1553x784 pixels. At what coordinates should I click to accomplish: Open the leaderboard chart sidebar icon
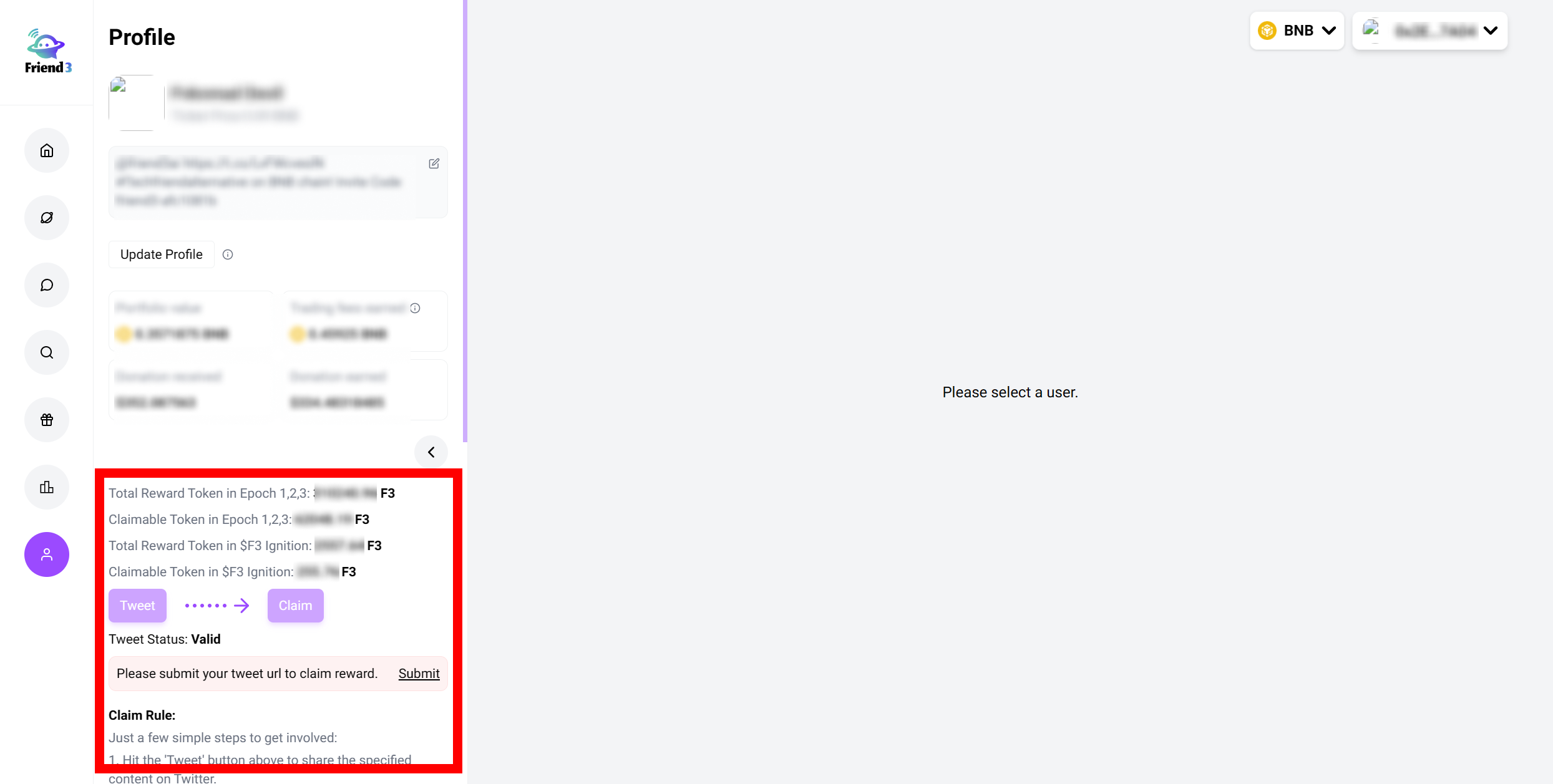click(x=47, y=487)
